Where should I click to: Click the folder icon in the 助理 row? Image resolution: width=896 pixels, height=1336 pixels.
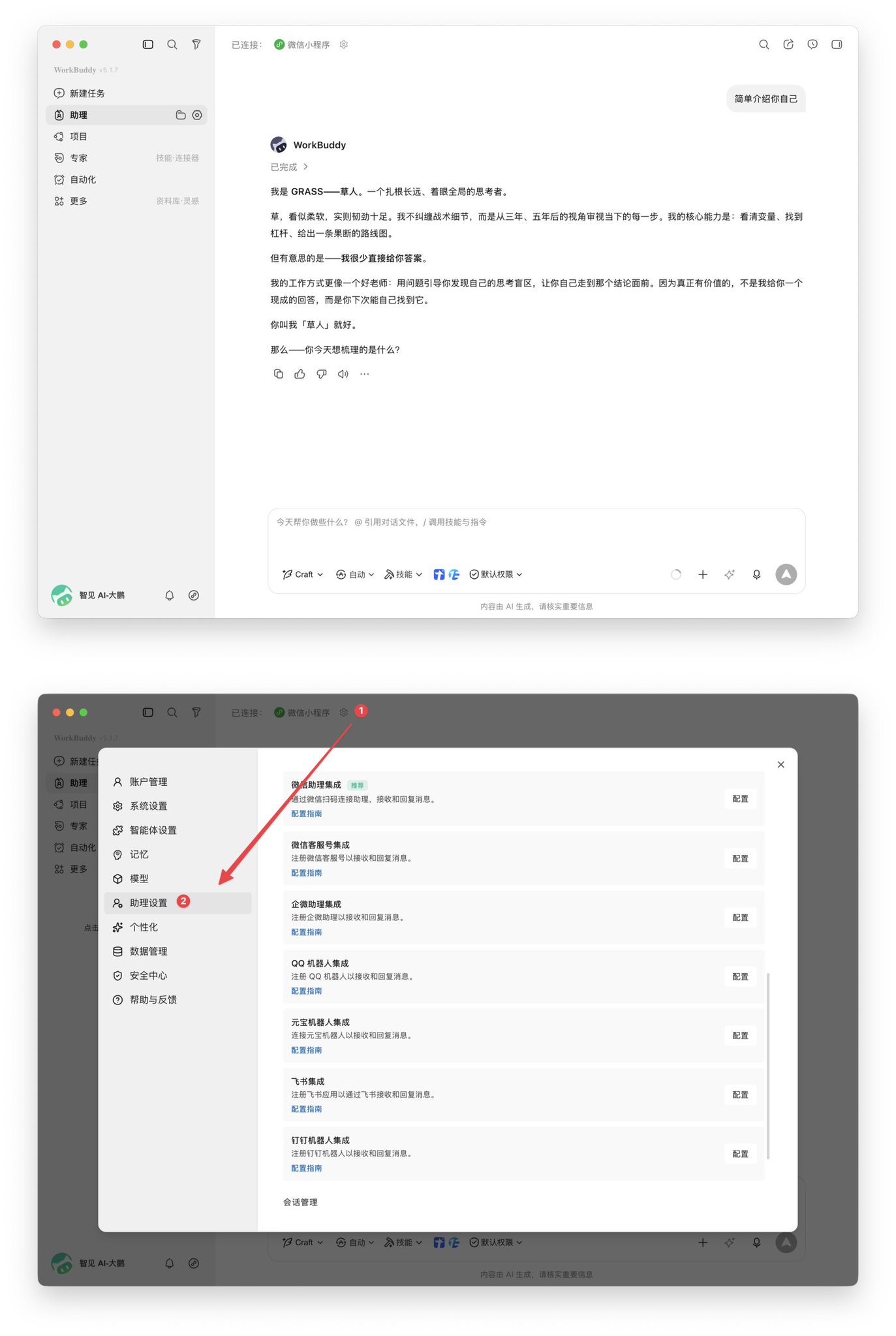click(181, 115)
